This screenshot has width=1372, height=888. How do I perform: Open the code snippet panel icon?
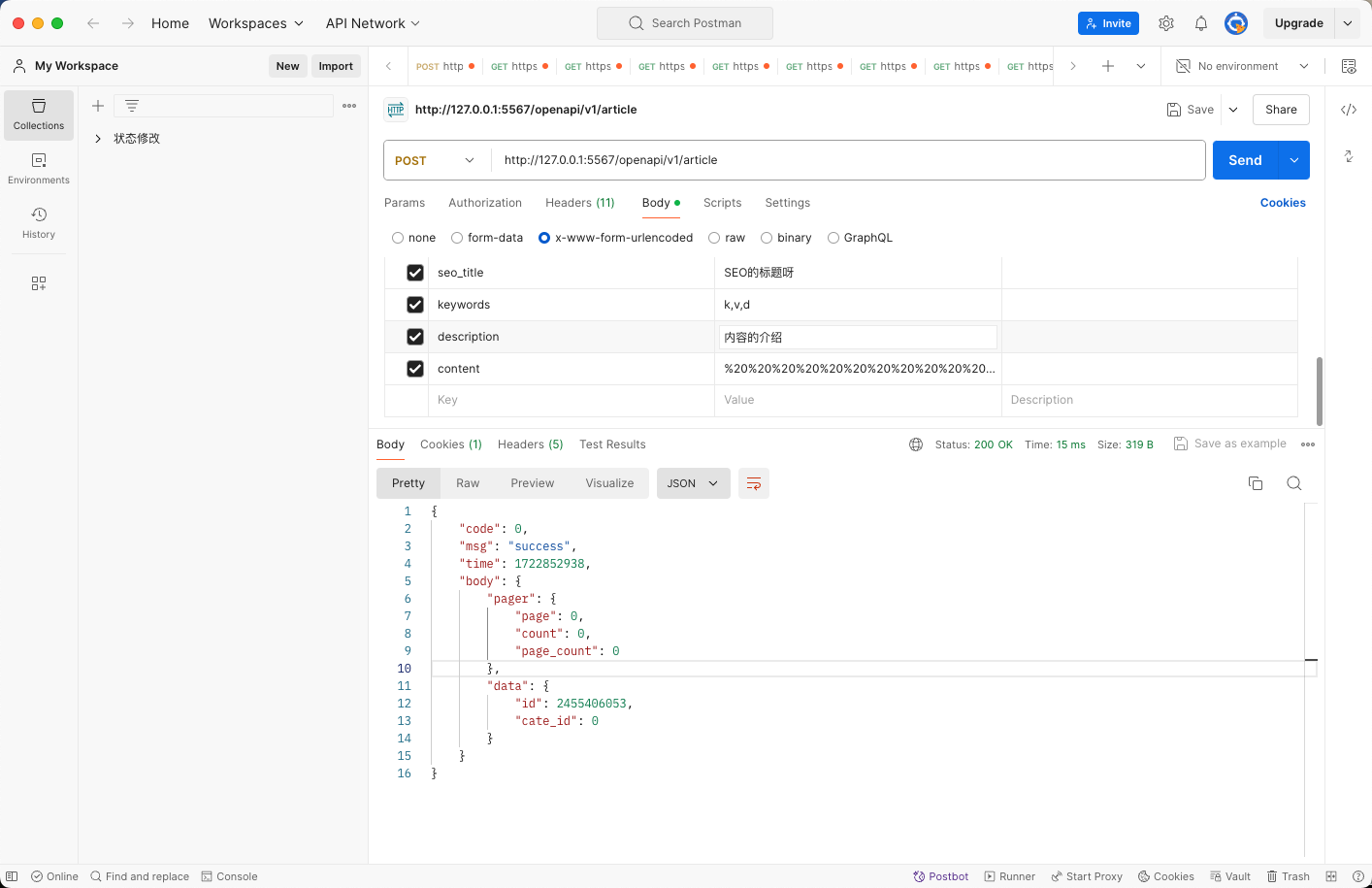pyautogui.click(x=1349, y=110)
